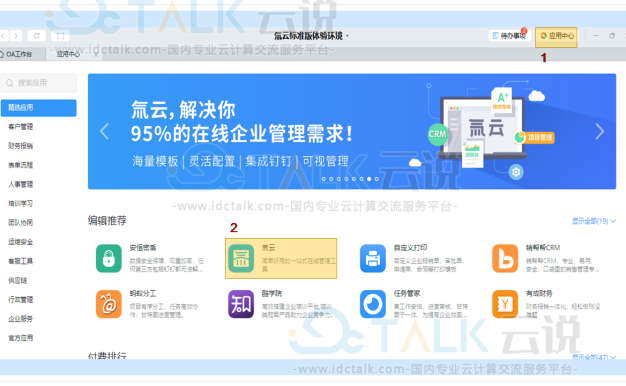The width and height of the screenshot is (626, 386).
Task: Click the 任务管家 app title
Action: (x=407, y=294)
